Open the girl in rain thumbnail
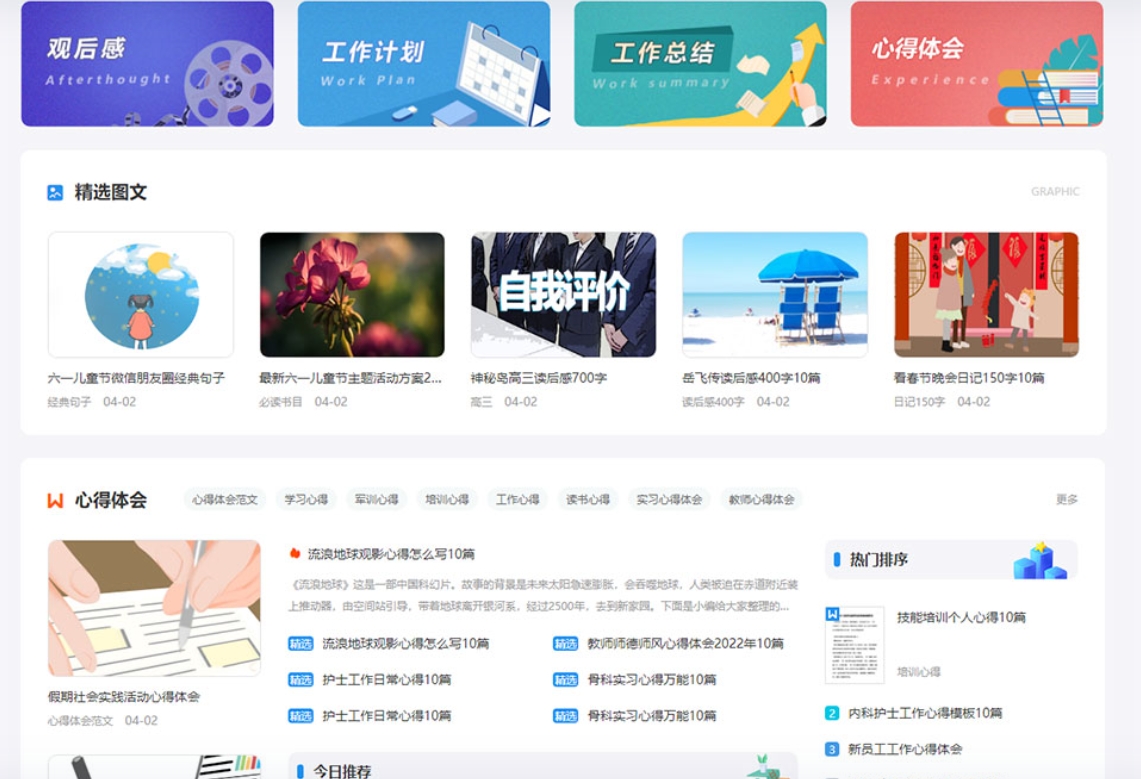The height and width of the screenshot is (779, 1141). (x=140, y=295)
